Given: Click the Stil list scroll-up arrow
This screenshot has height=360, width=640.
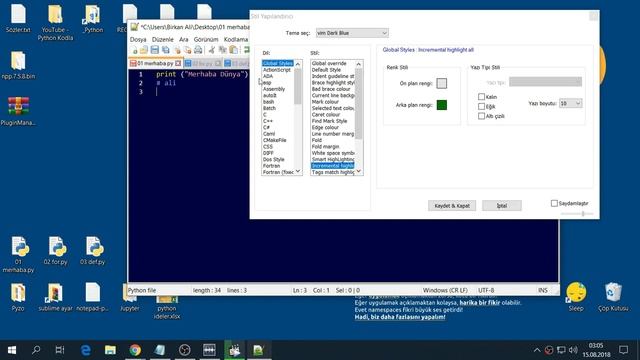Looking at the screenshot, I should point(358,64).
